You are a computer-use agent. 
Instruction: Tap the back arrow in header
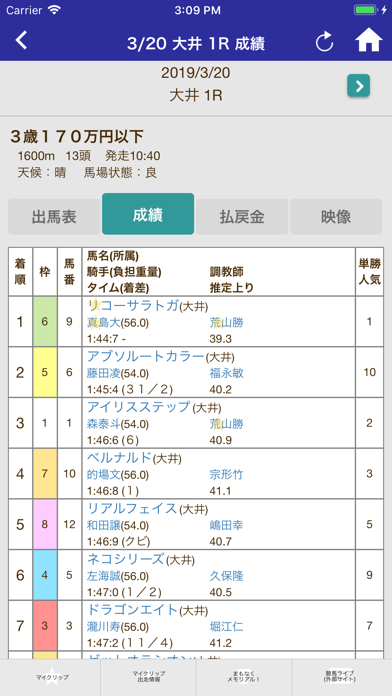click(21, 40)
